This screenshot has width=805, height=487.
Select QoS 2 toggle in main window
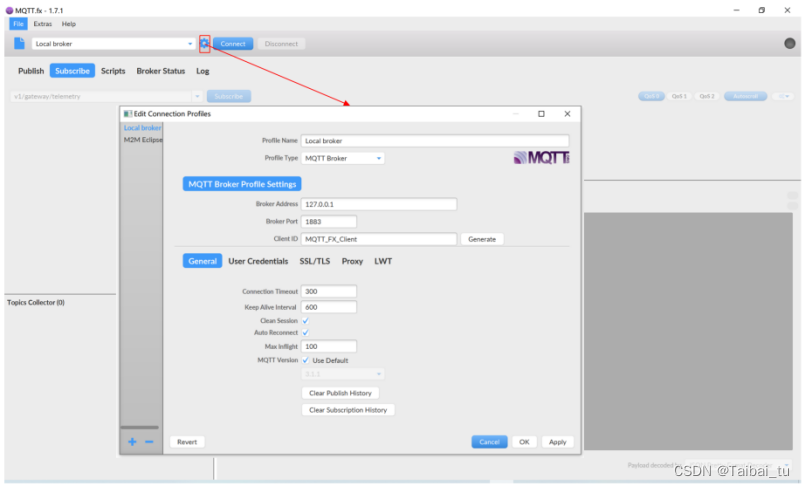coord(706,96)
